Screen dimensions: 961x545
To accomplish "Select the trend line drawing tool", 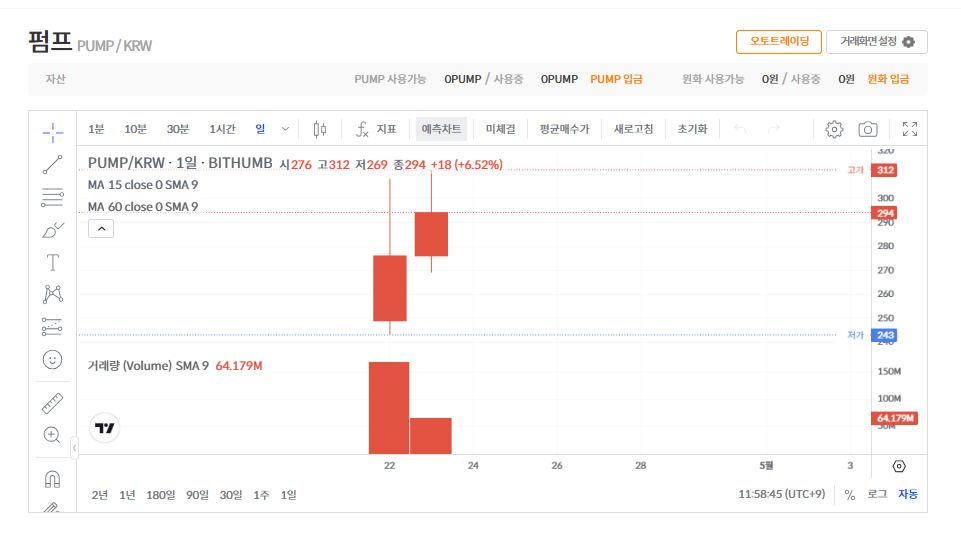I will click(x=53, y=164).
